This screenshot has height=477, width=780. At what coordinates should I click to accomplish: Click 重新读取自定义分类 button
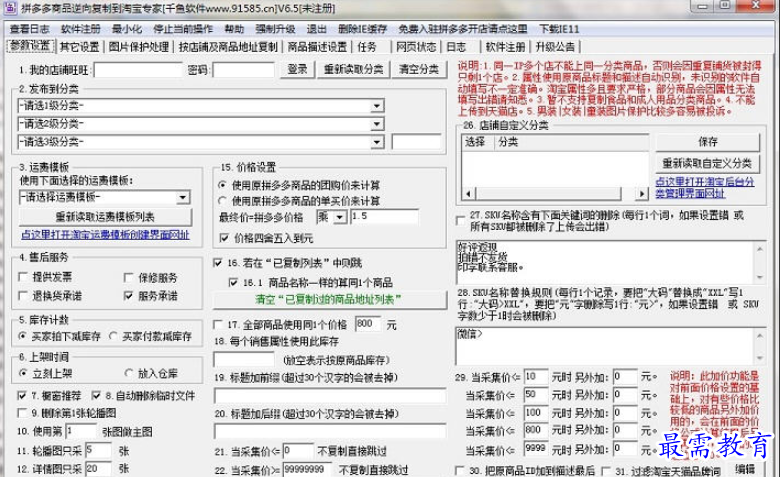pyautogui.click(x=707, y=163)
